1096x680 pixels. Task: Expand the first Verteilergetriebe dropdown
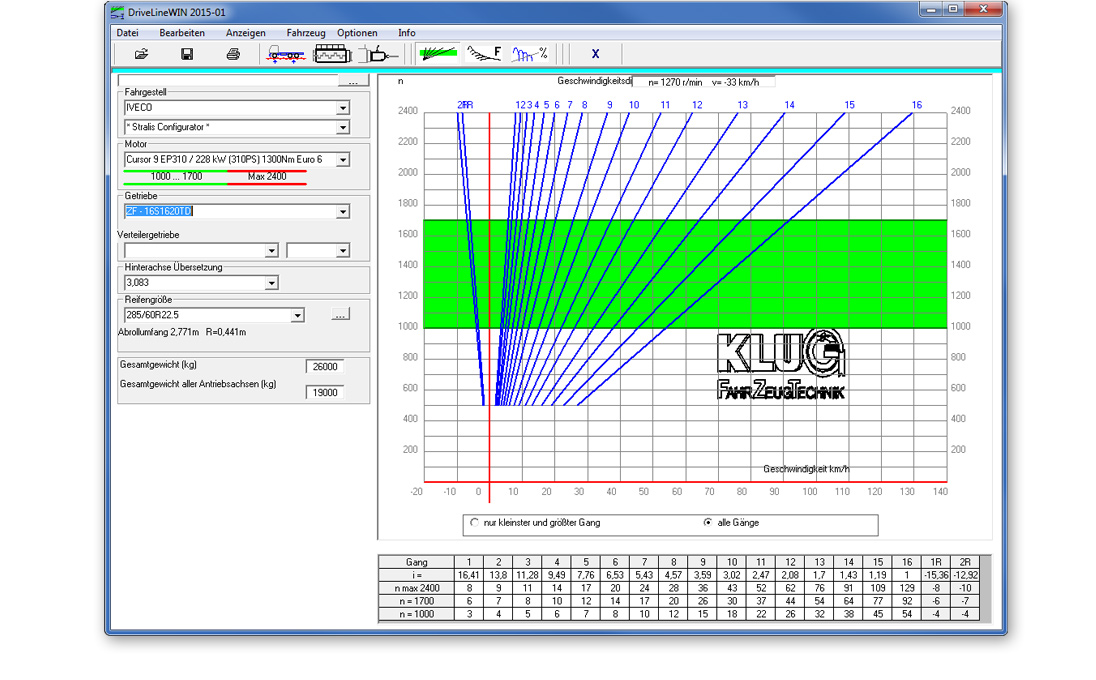pos(271,250)
